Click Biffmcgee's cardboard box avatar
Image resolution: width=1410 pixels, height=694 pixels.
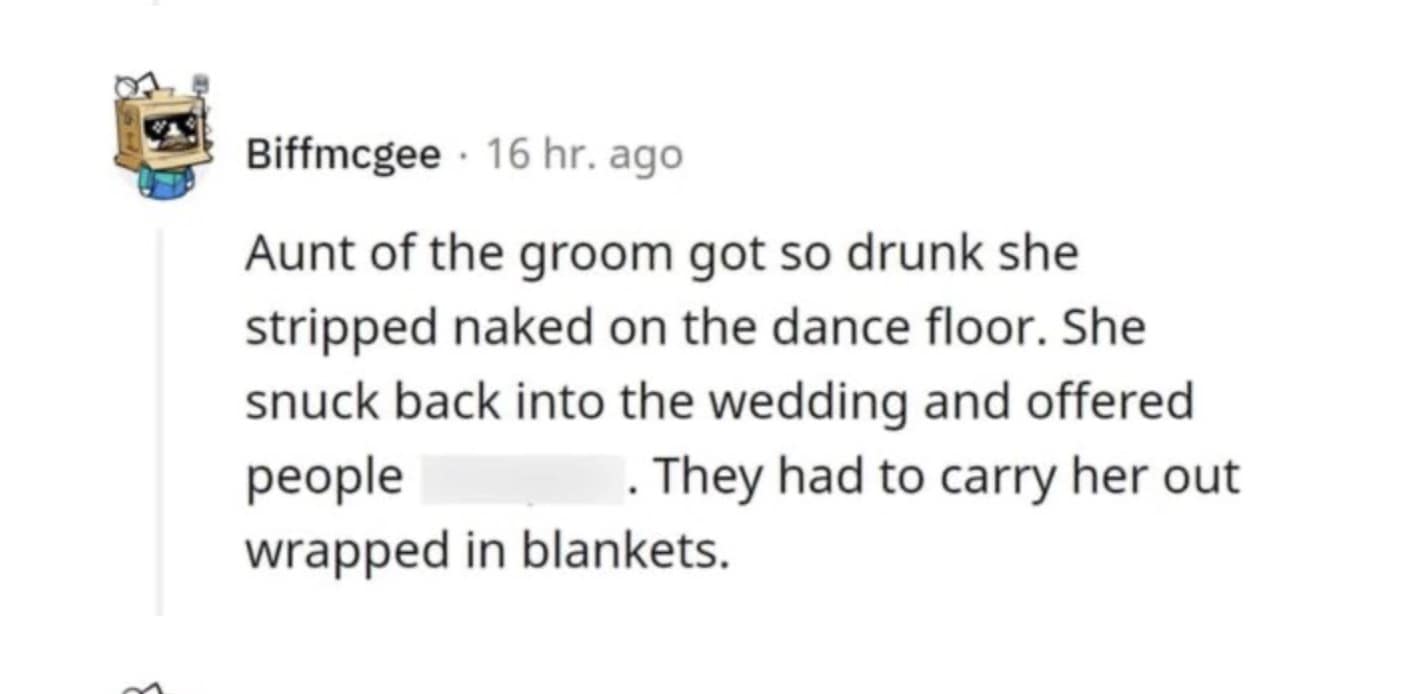click(x=162, y=134)
